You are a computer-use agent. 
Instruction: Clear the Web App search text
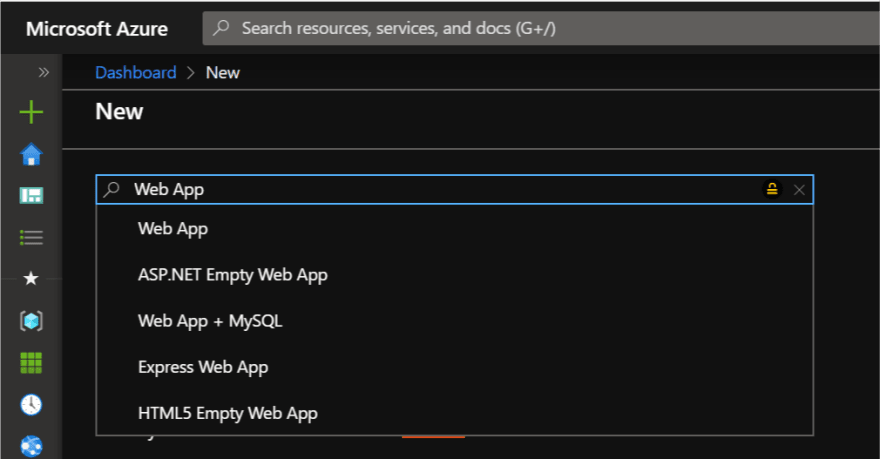coord(799,190)
